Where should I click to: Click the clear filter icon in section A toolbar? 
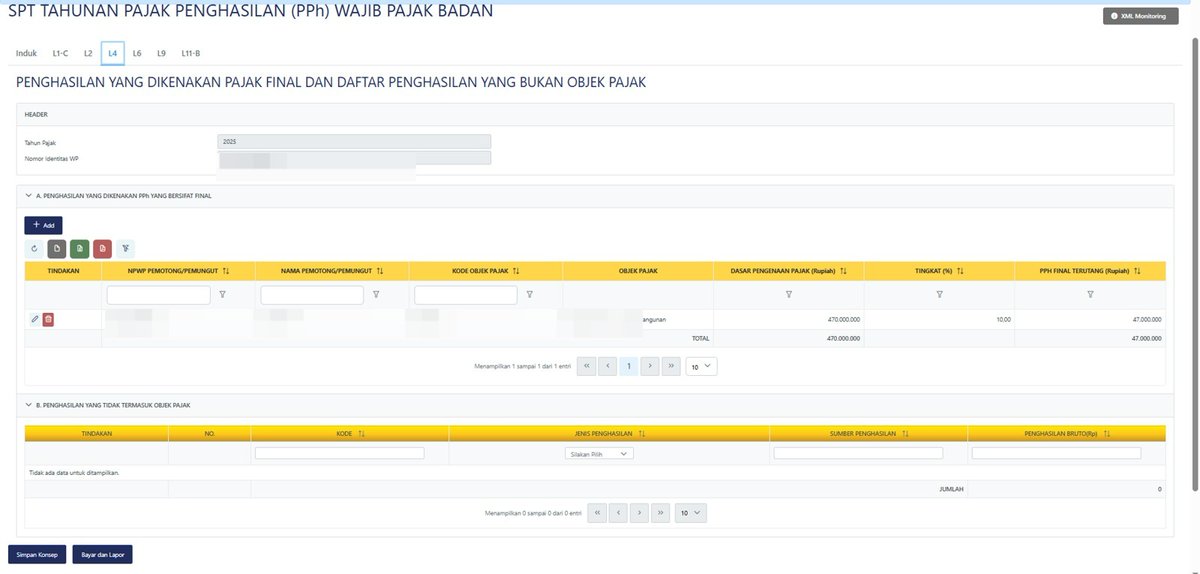[125, 248]
